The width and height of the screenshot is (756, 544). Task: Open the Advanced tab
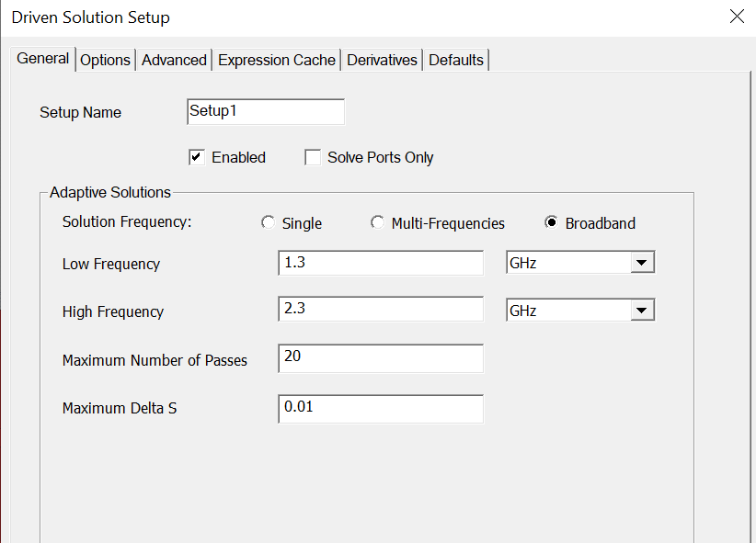[174, 60]
